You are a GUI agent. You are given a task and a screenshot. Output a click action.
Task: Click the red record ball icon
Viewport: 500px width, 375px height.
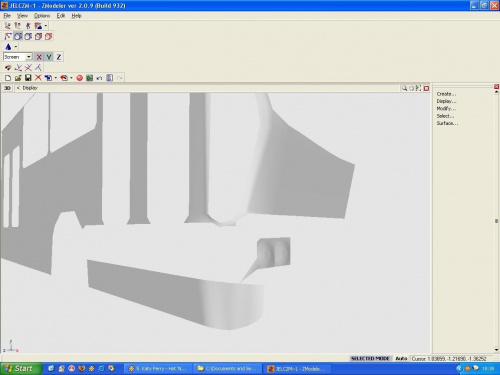pos(79,78)
